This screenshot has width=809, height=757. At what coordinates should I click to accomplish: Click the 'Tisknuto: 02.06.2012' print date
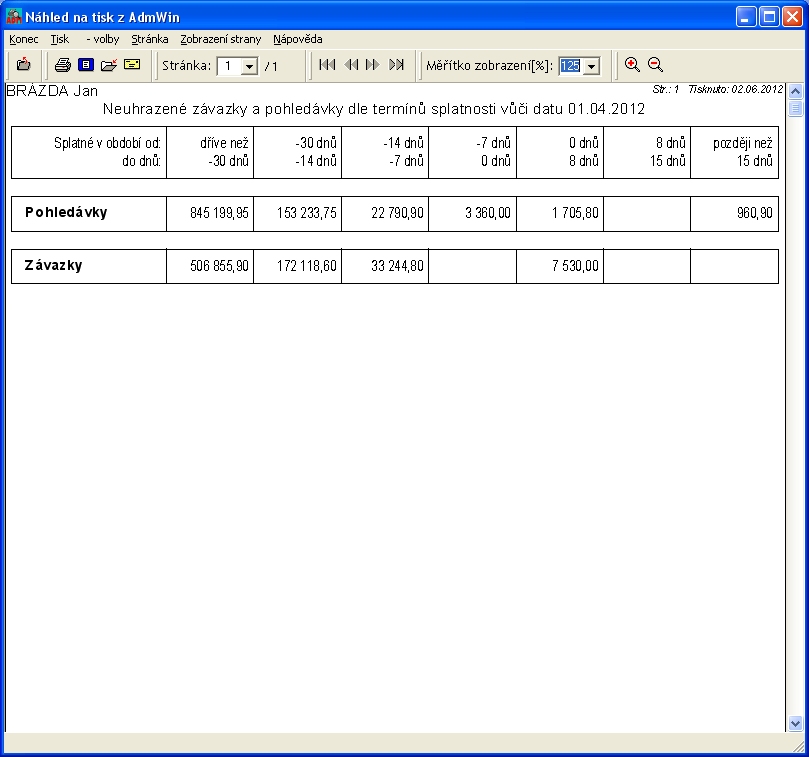click(736, 89)
